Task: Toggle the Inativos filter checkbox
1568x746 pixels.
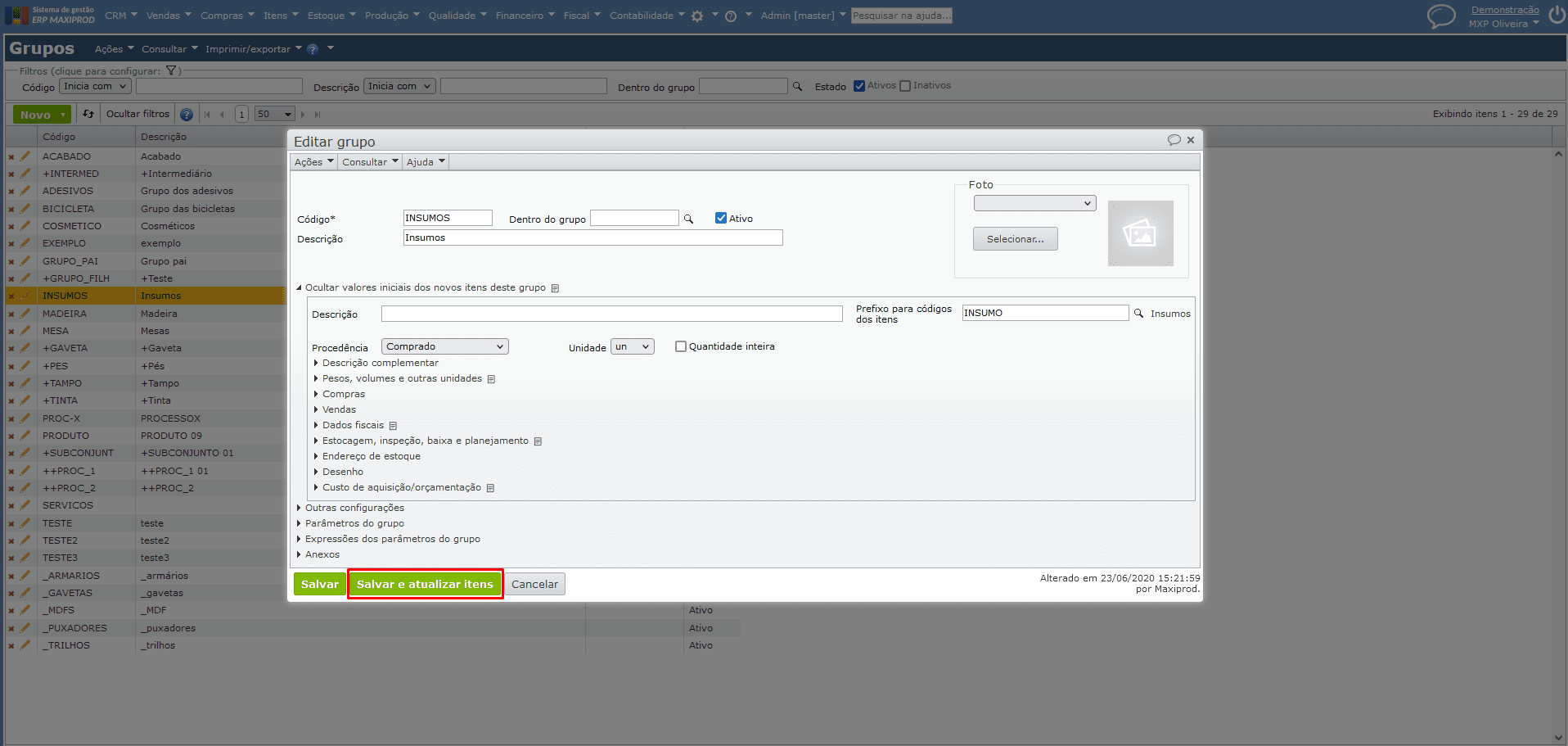Action: tap(905, 86)
